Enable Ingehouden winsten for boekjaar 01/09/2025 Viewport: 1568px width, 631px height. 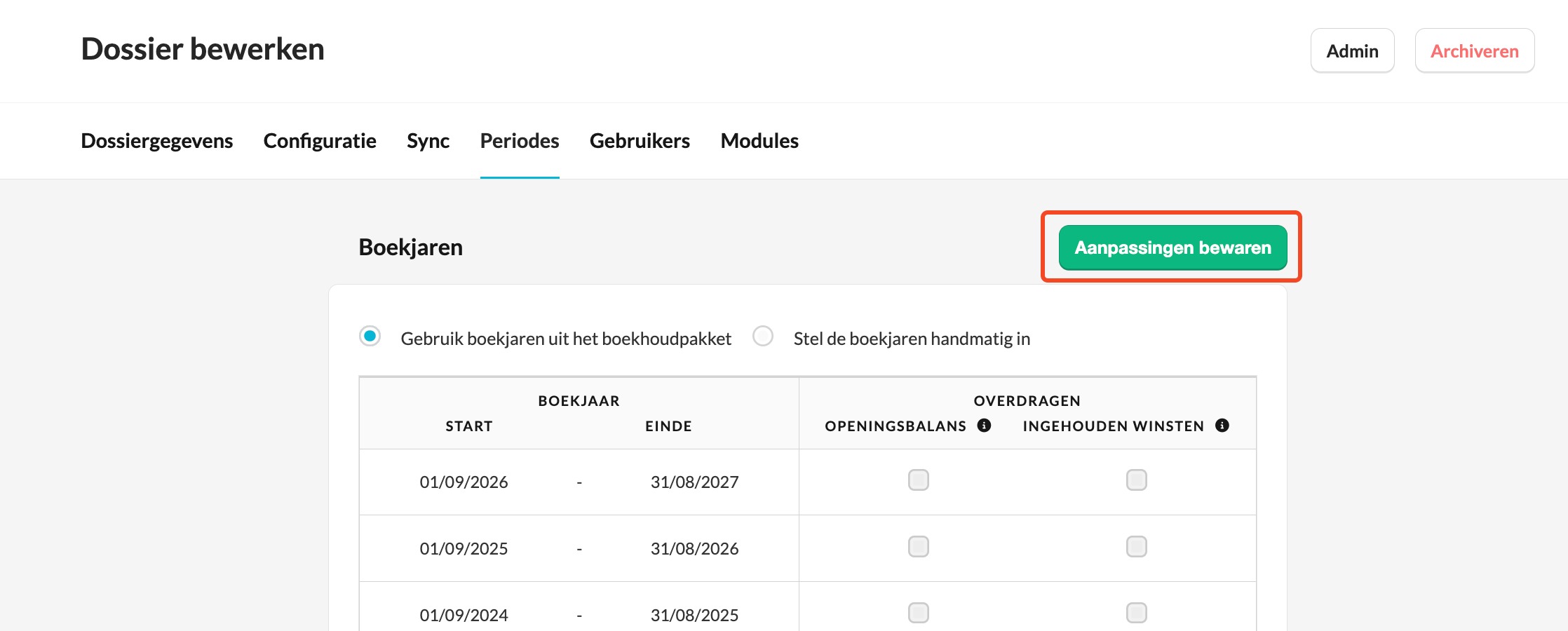pyautogui.click(x=1136, y=547)
